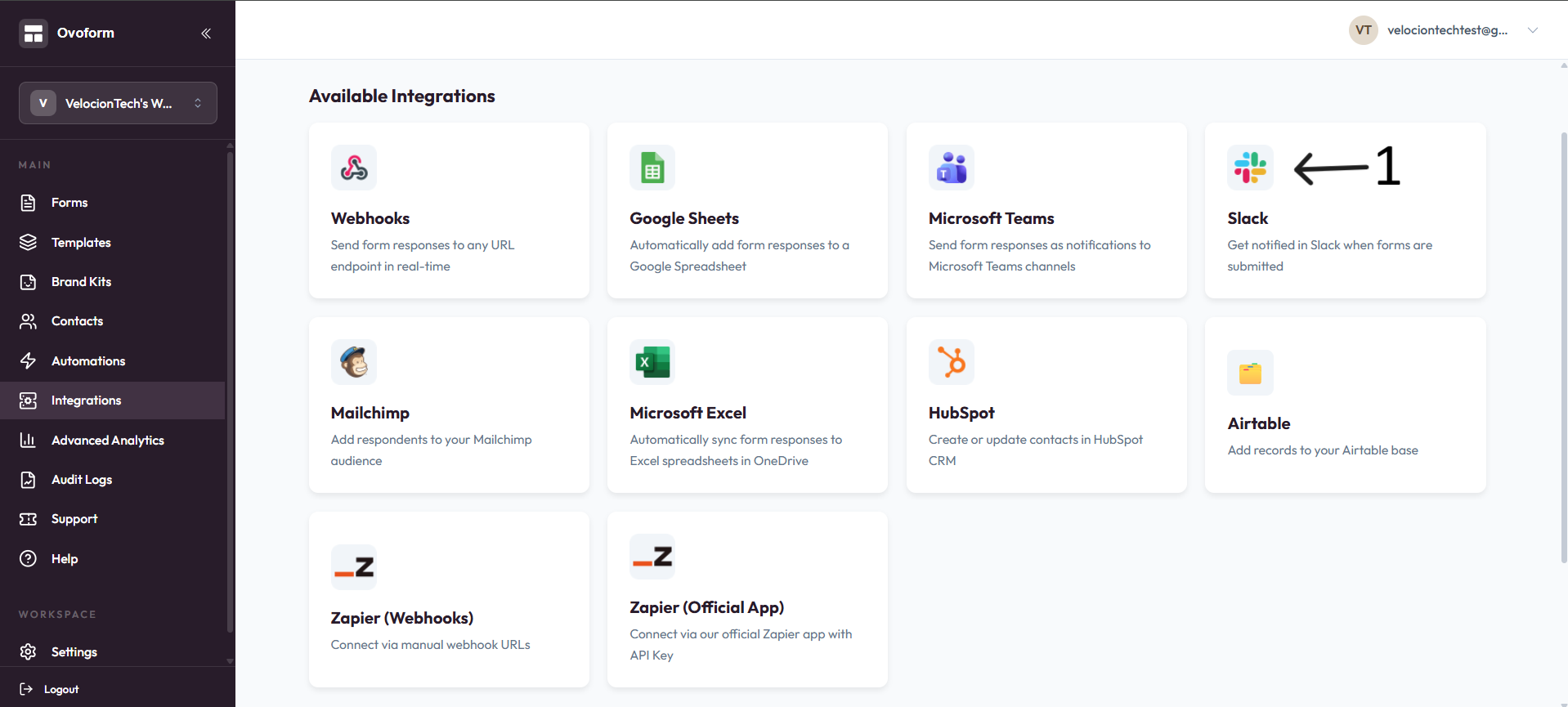
Task: Click the Zapier (Webhooks) icon
Action: click(354, 567)
